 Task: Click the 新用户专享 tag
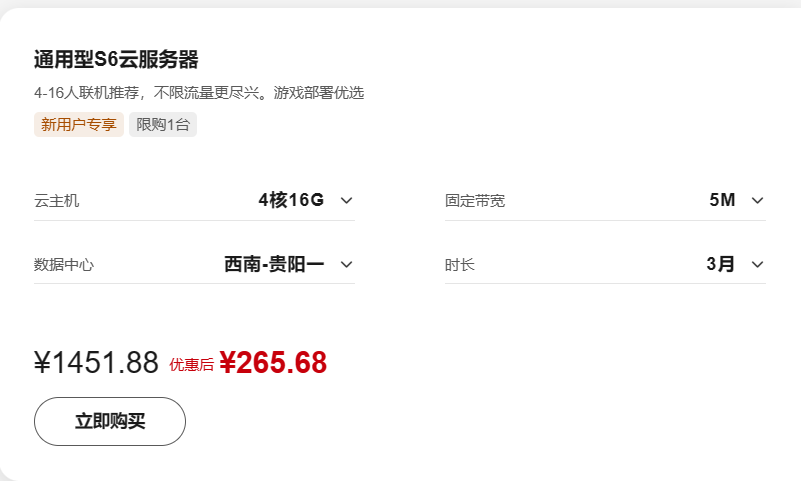(x=79, y=125)
